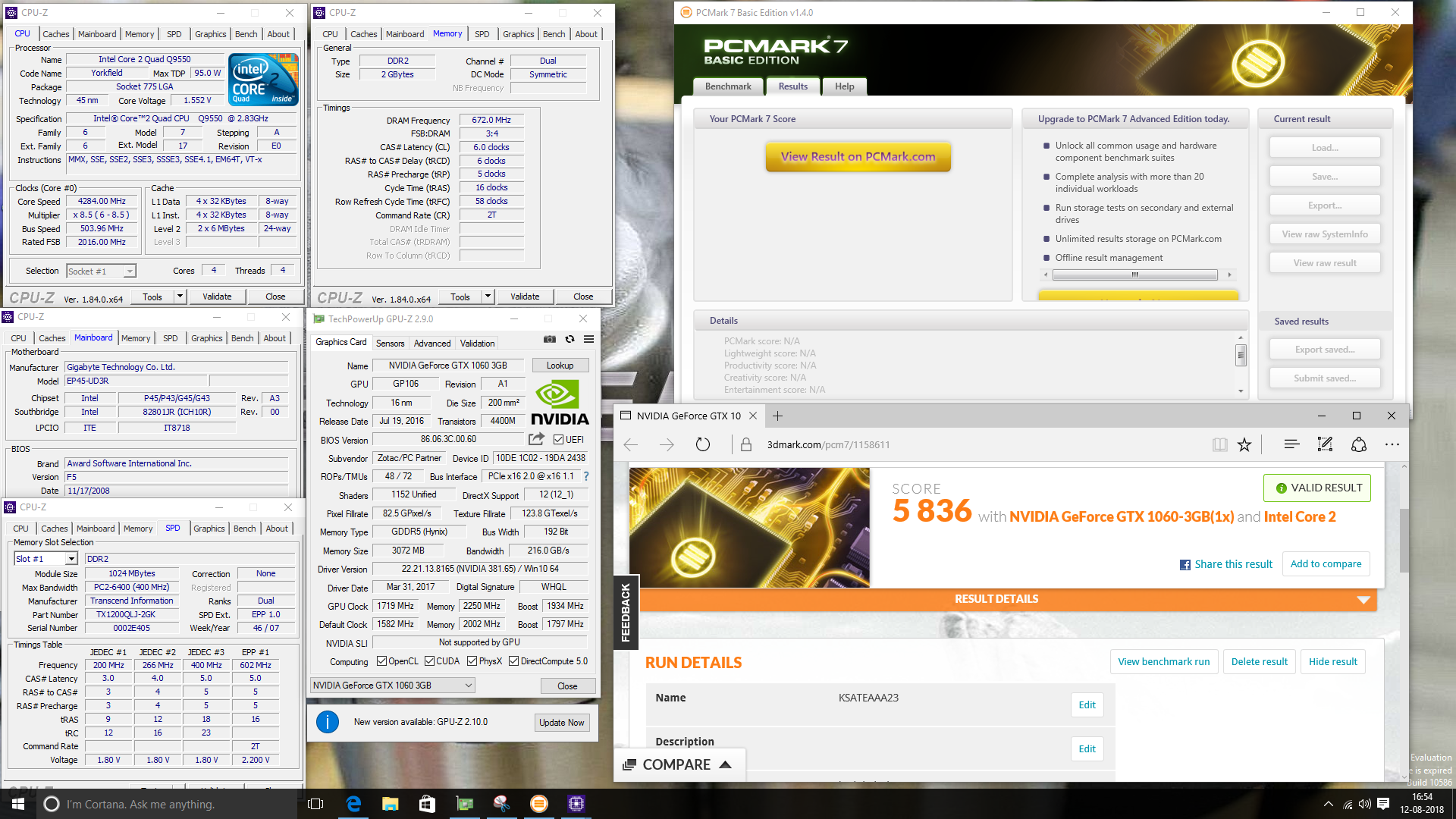
Task: Open Tools dropdown arrow in the CPU-Z Memory window
Action: click(488, 297)
